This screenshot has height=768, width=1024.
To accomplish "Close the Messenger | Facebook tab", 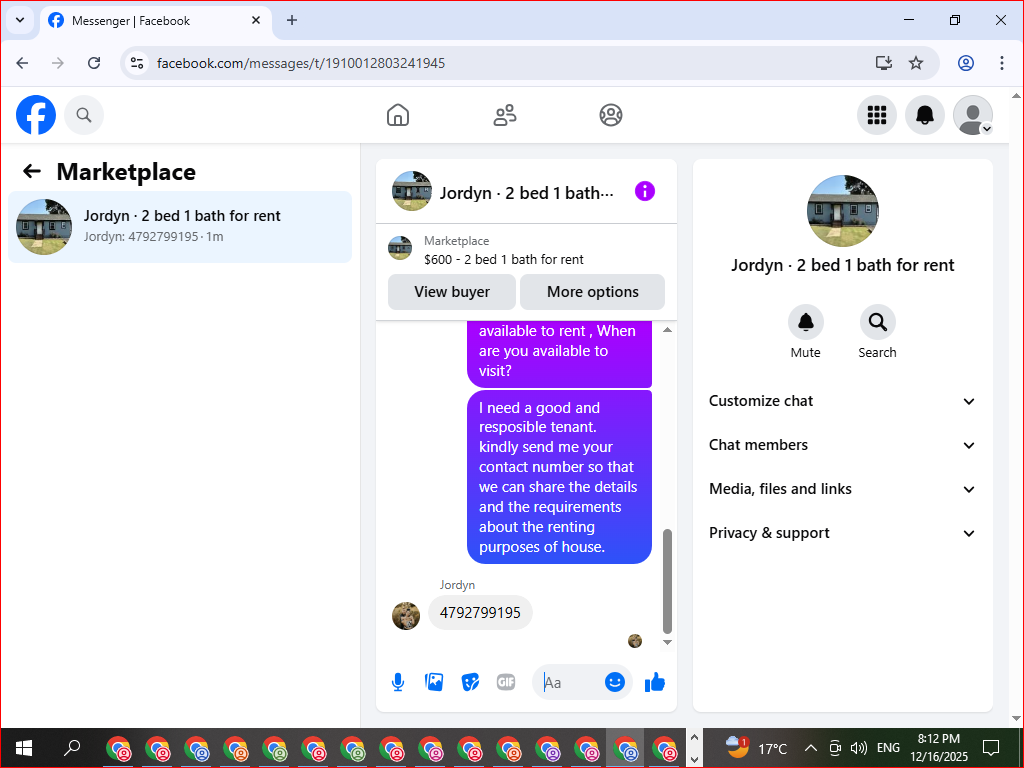I will (x=256, y=20).
